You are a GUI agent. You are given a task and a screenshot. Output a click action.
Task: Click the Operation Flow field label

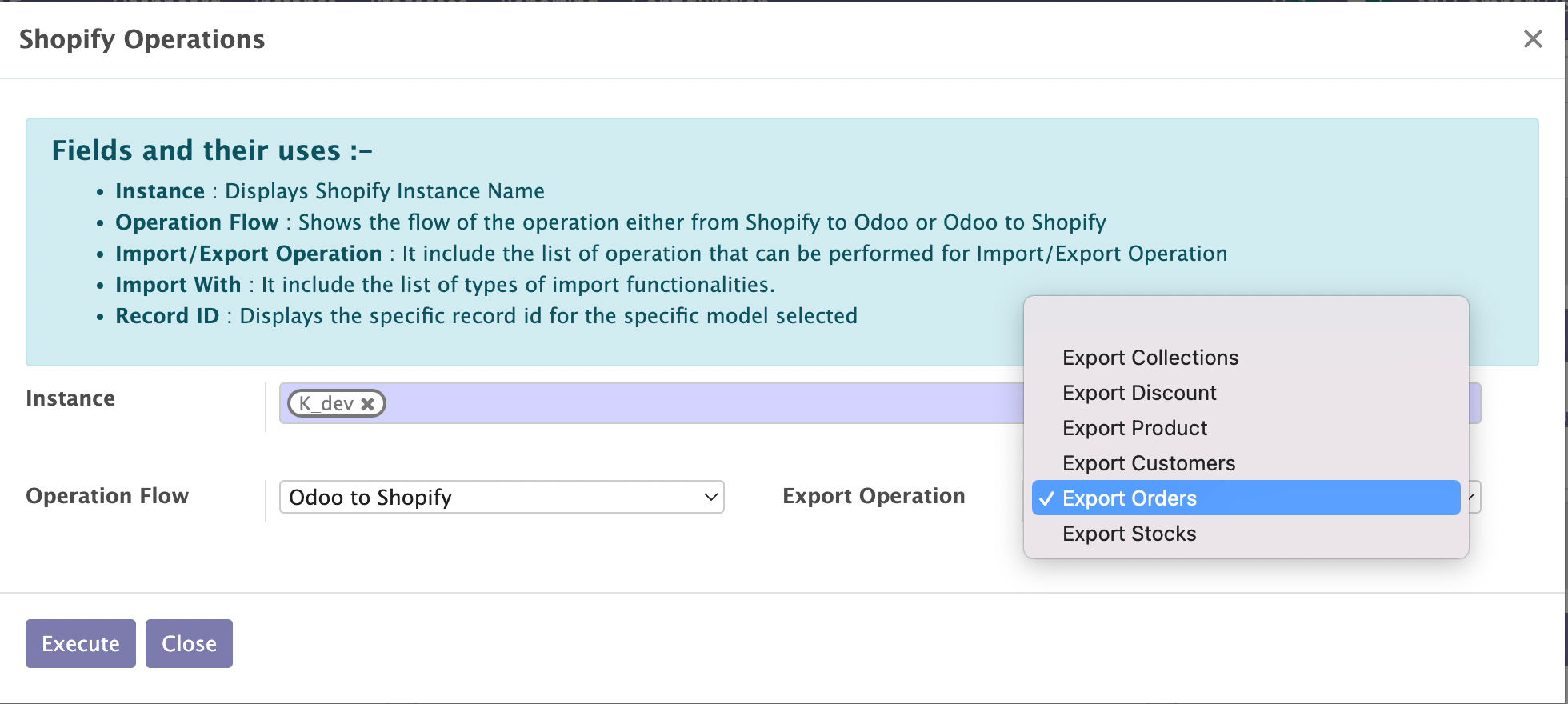click(107, 496)
